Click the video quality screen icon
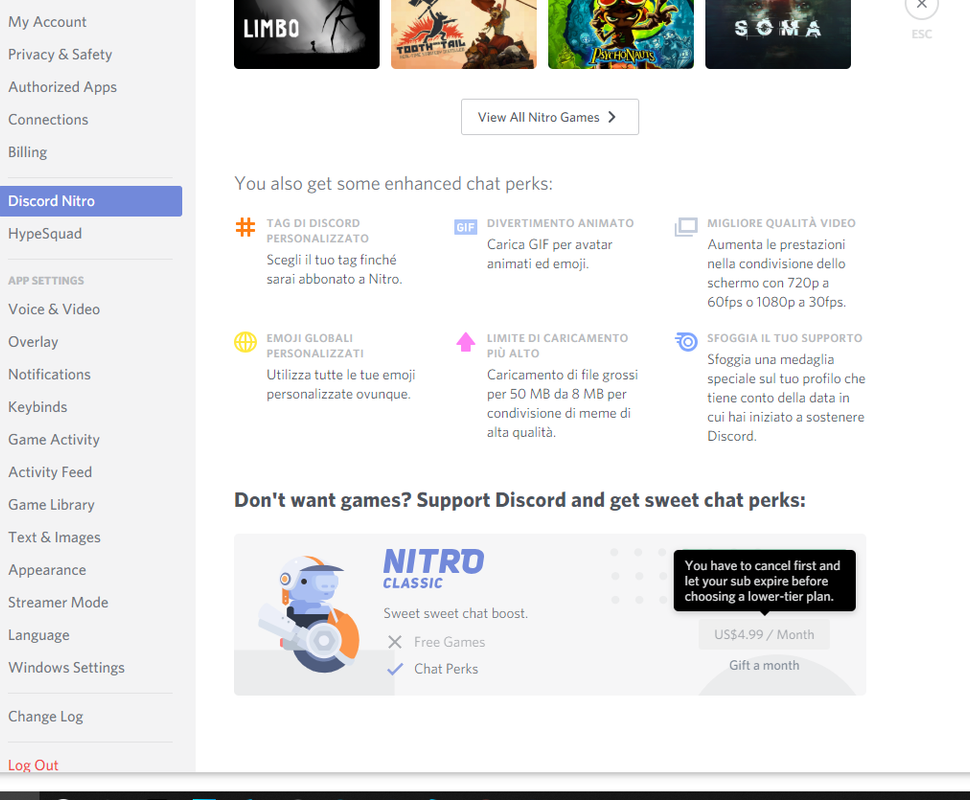970x800 pixels. (686, 227)
